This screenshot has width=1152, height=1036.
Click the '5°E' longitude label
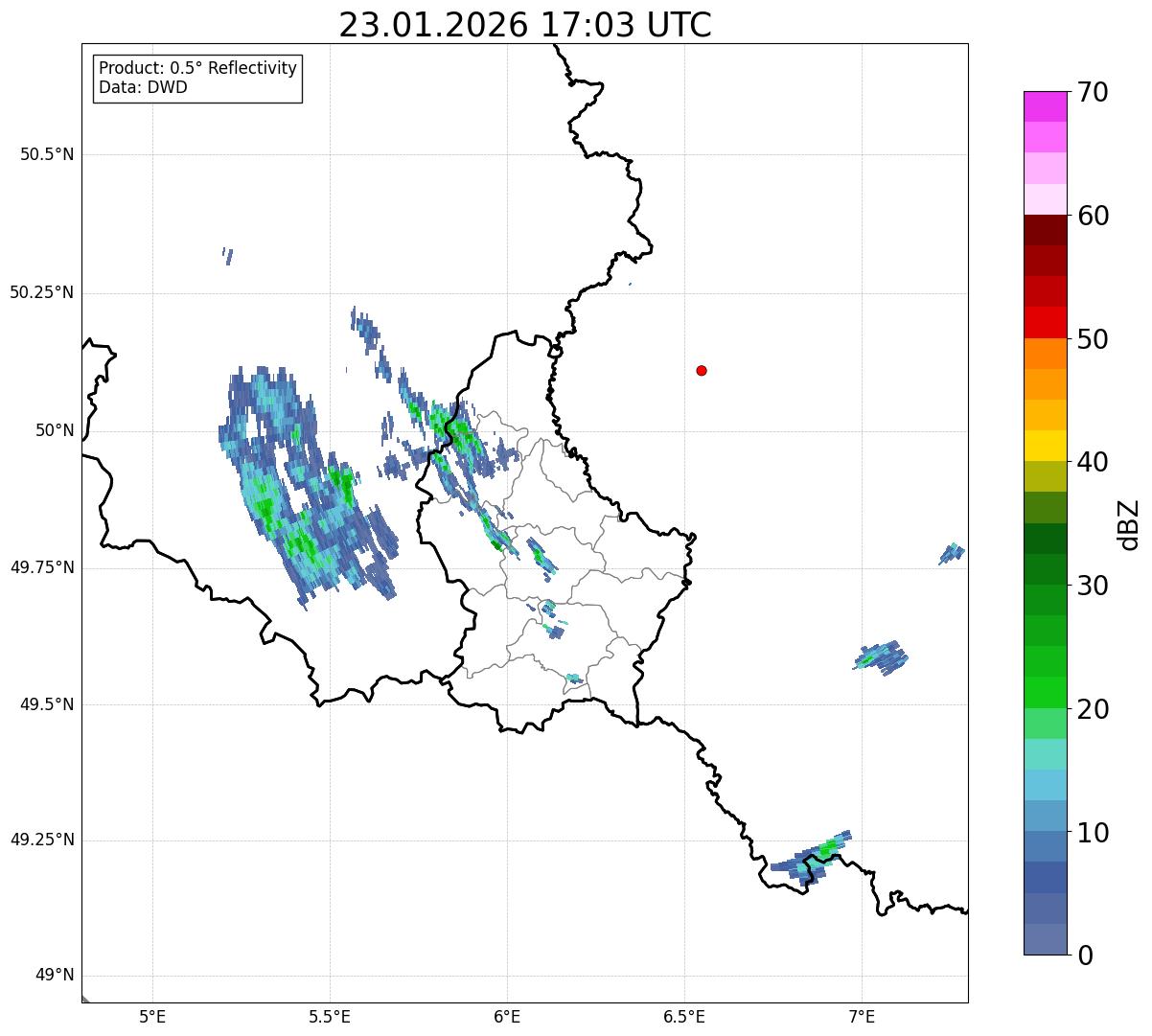pos(152,1016)
